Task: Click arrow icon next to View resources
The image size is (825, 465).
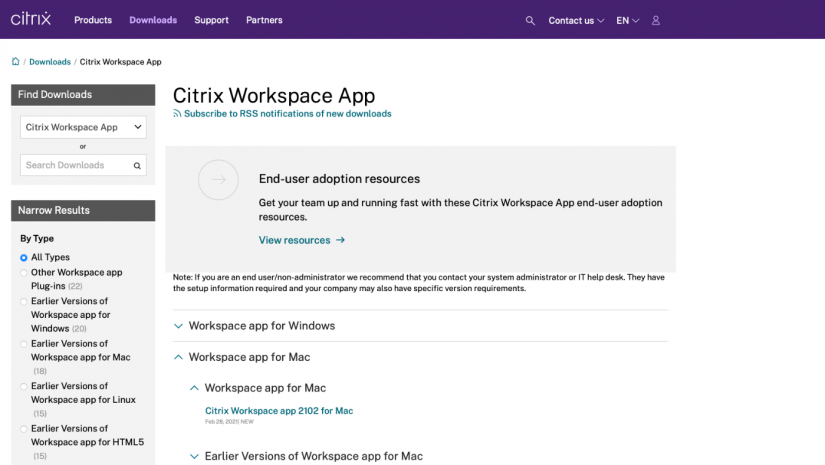Action: (x=340, y=240)
